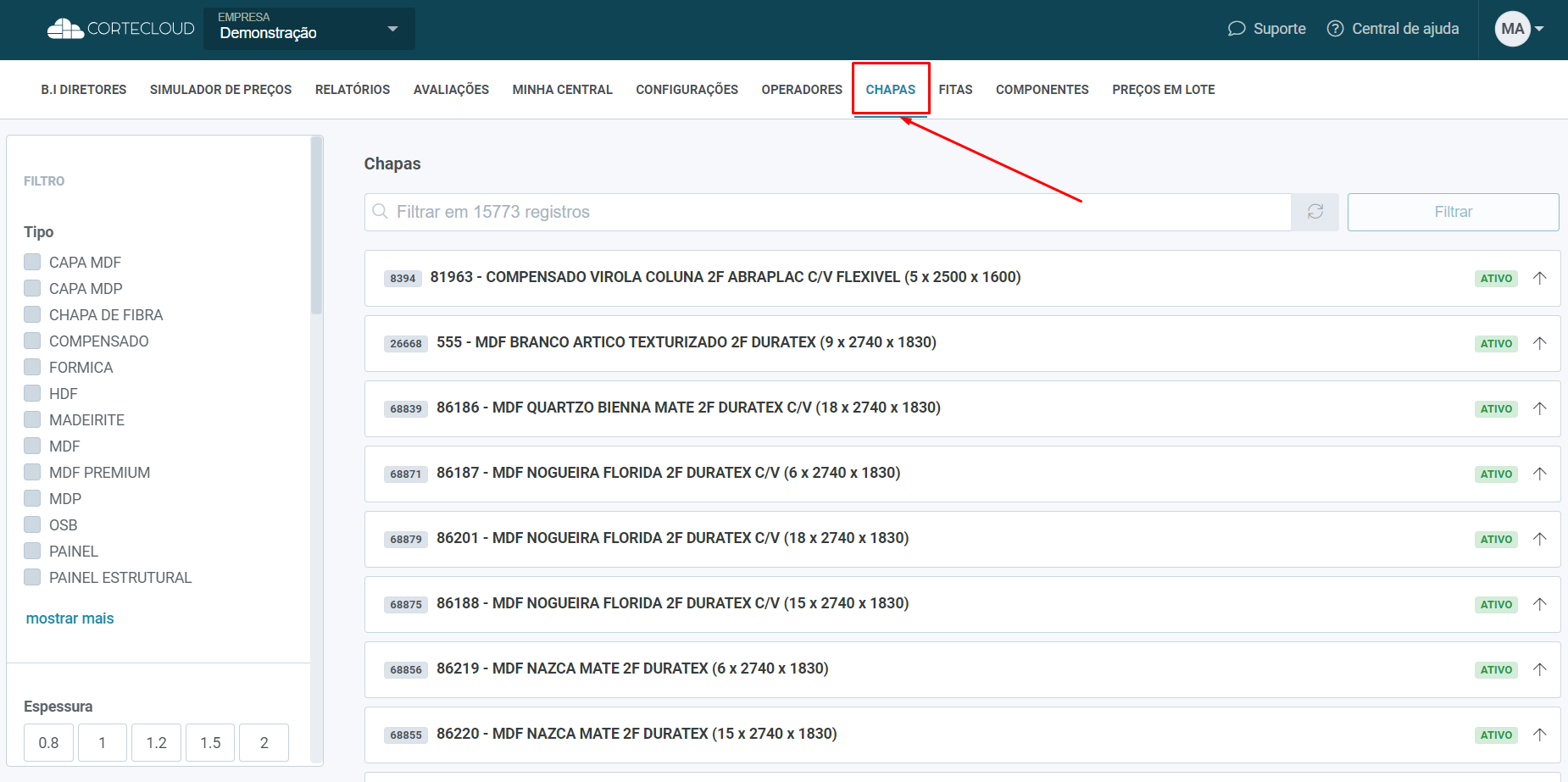
Task: Select the CHAPAS tab
Action: [x=891, y=90]
